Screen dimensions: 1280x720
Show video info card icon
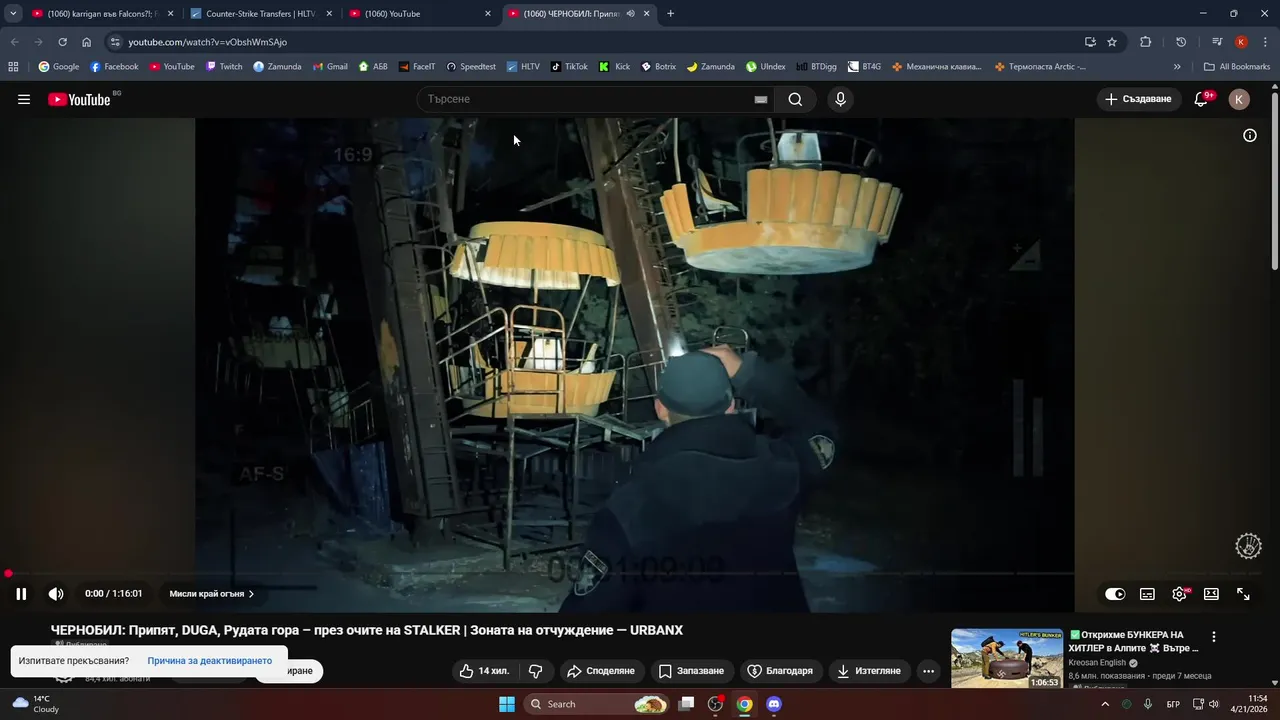click(x=1249, y=136)
